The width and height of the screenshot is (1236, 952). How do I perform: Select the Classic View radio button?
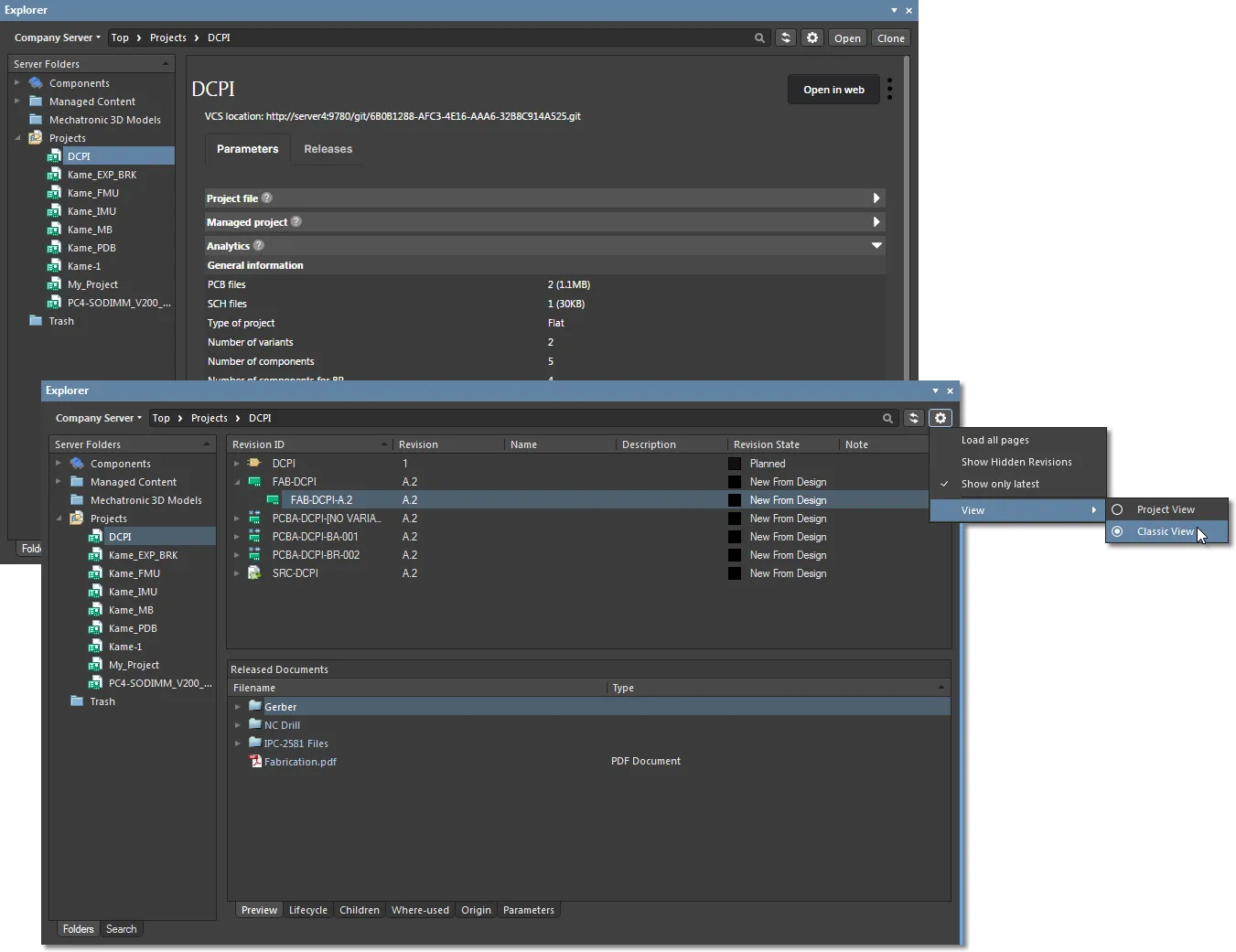click(x=1118, y=531)
